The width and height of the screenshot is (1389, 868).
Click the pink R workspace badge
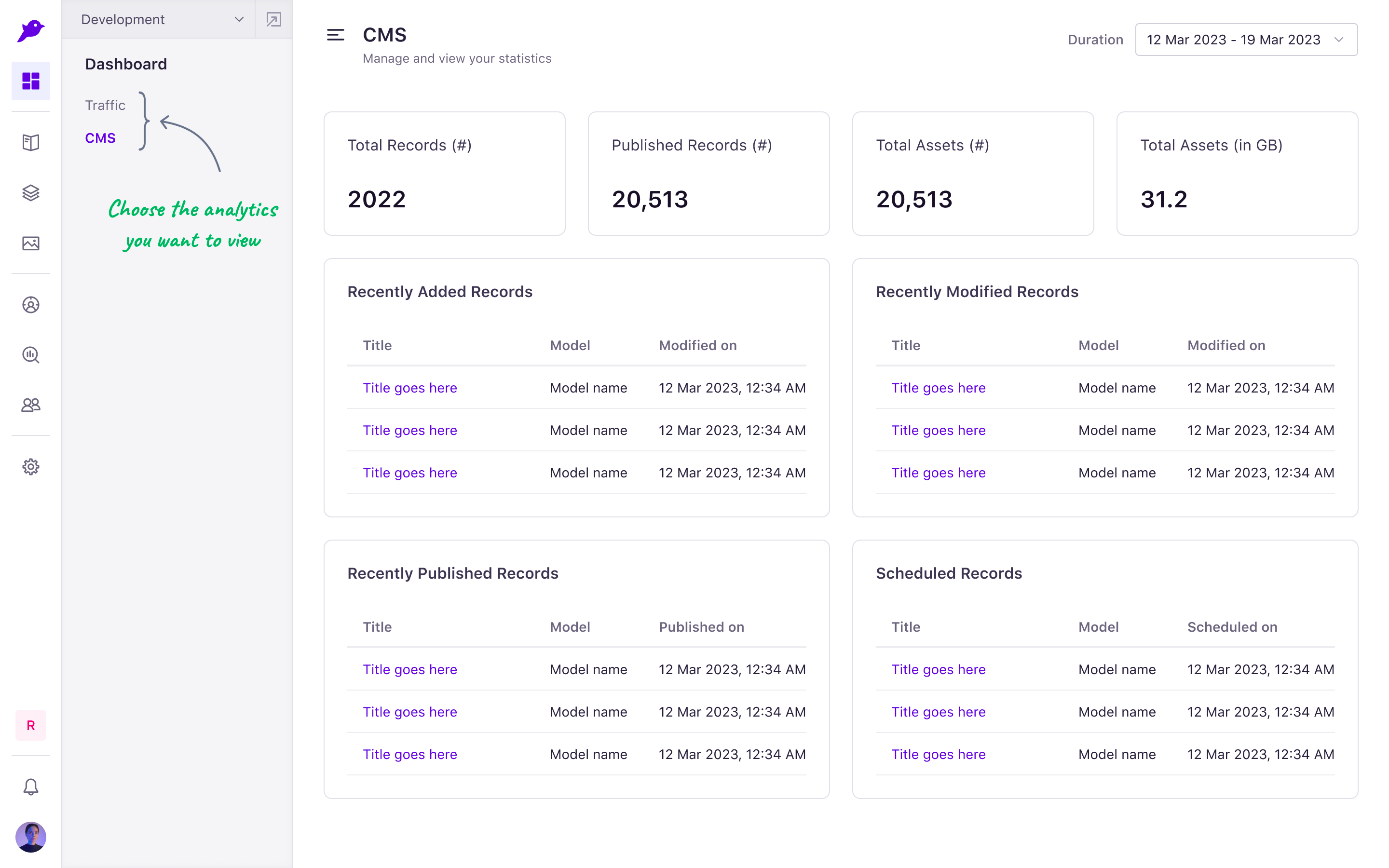pyautogui.click(x=30, y=725)
